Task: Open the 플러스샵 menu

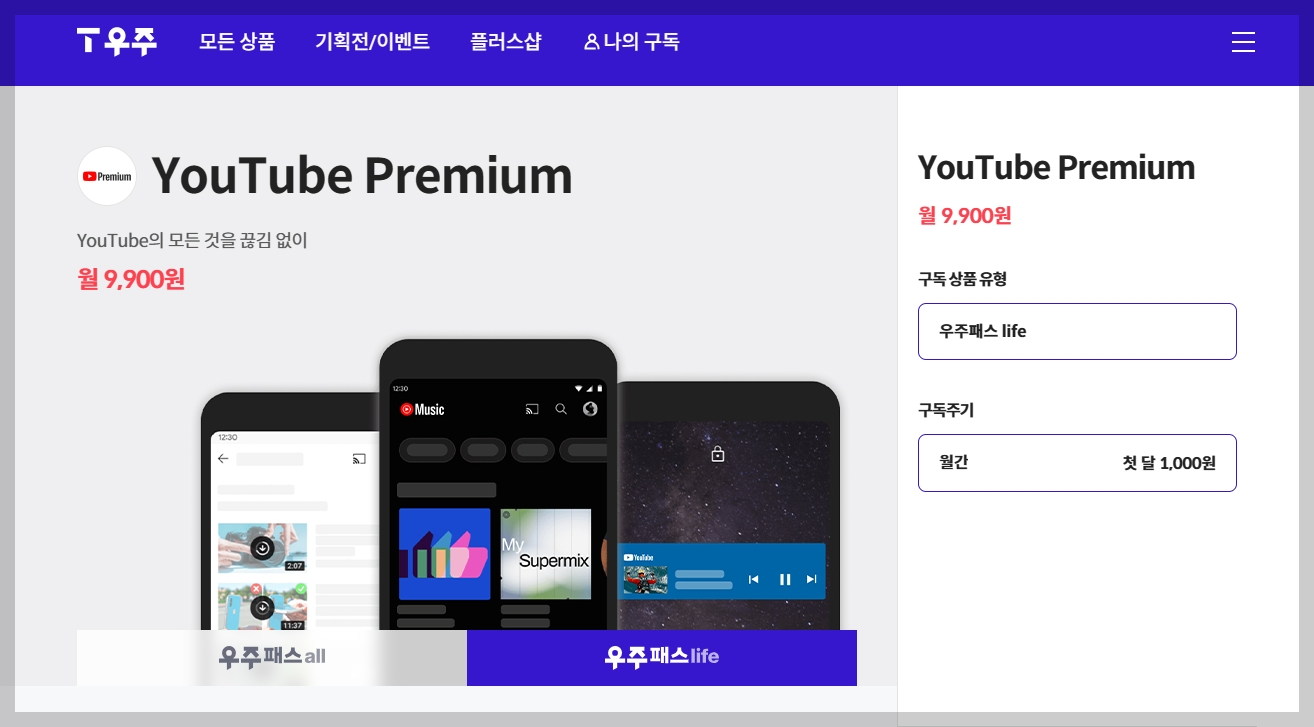Action: 505,42
